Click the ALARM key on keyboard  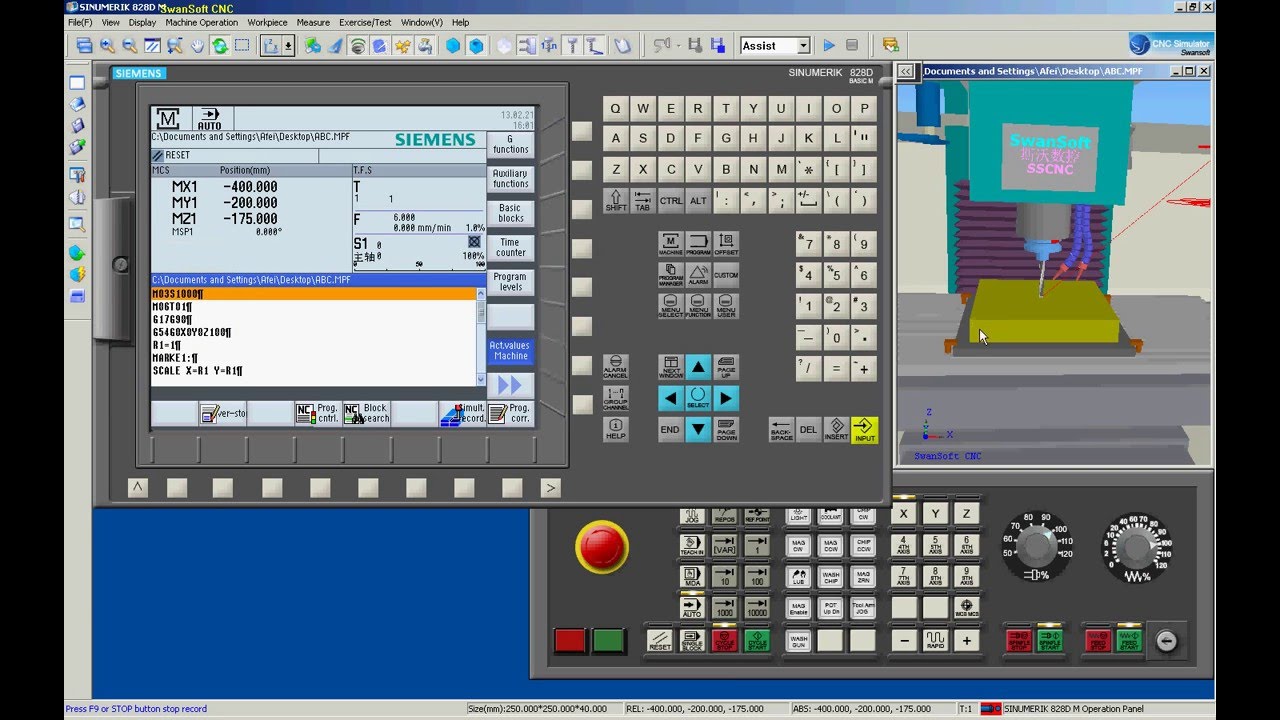click(x=698, y=275)
